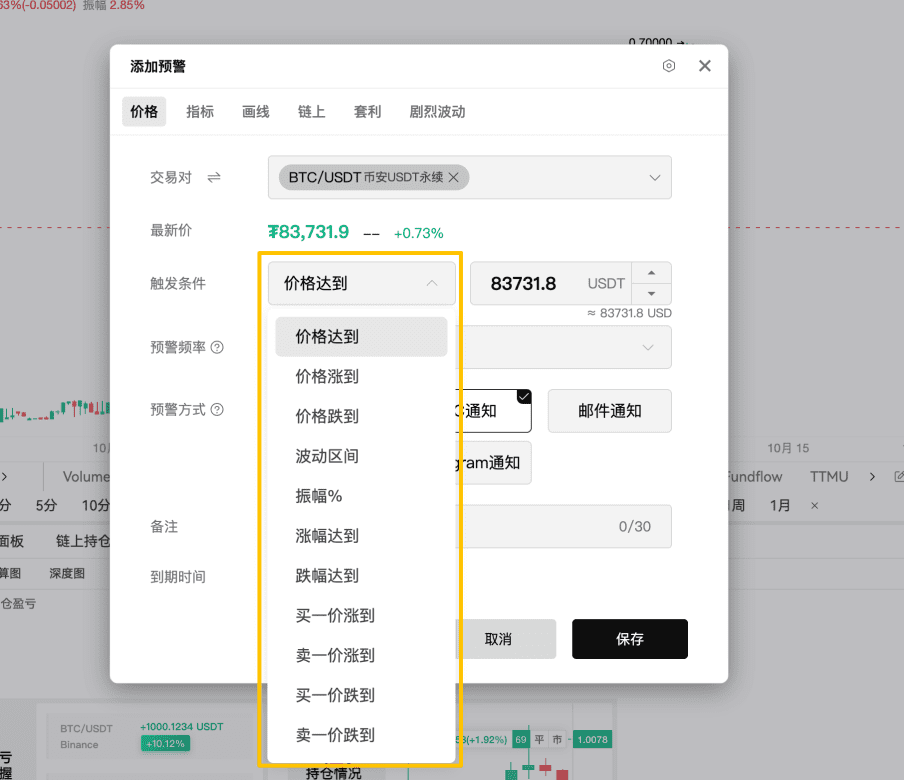
Task: Open the 剧烈波动 tab
Action: coord(437,111)
